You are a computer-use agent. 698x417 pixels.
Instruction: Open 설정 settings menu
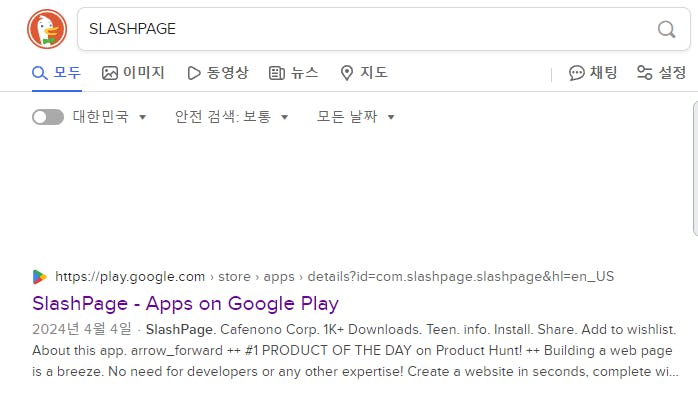click(x=661, y=73)
